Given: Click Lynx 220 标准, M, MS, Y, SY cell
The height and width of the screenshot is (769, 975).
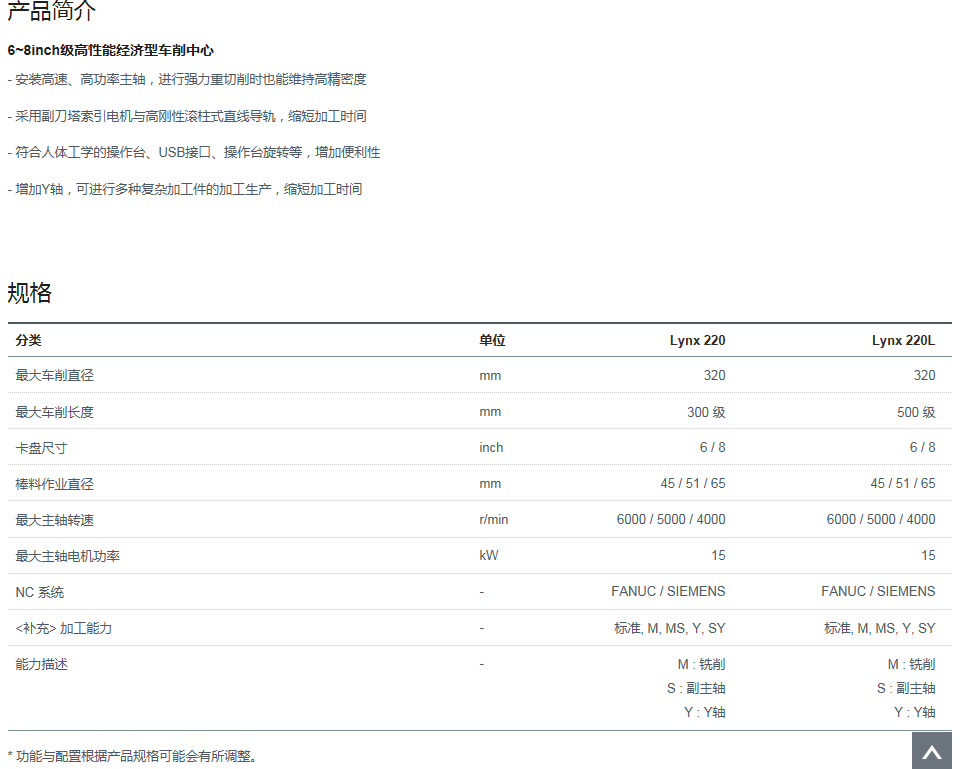Looking at the screenshot, I should (670, 628).
